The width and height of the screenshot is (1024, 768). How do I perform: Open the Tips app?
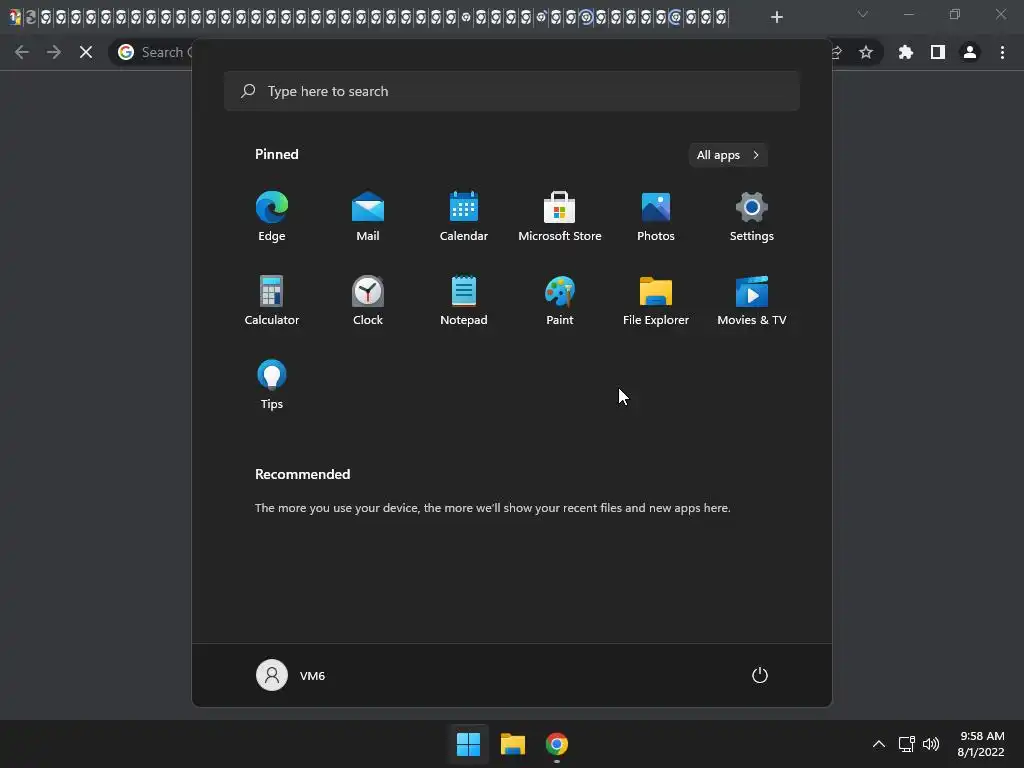tap(272, 385)
